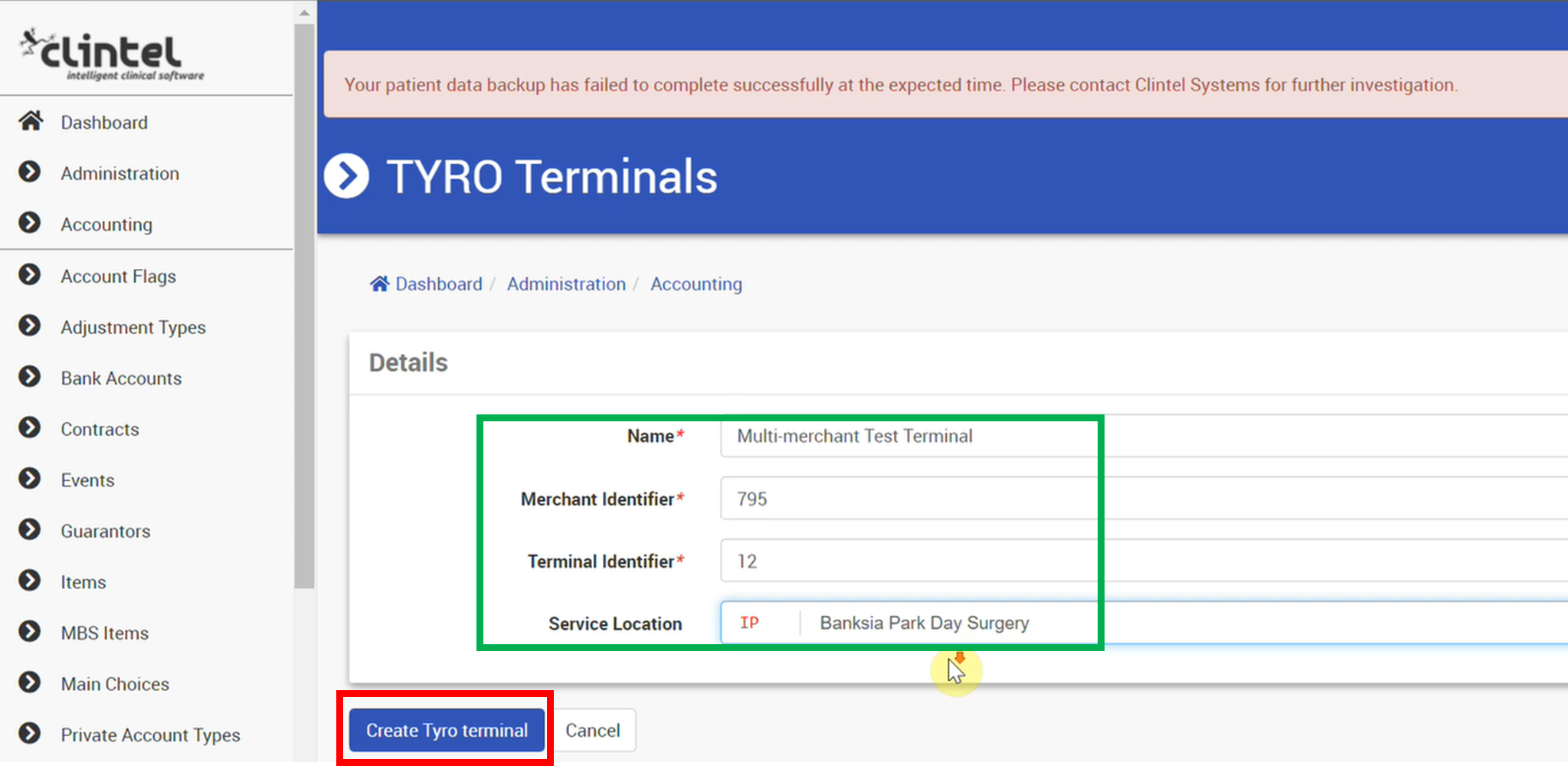Click the Guarantors chevron icon
Screen dimensions: 1568x766
tap(29, 529)
